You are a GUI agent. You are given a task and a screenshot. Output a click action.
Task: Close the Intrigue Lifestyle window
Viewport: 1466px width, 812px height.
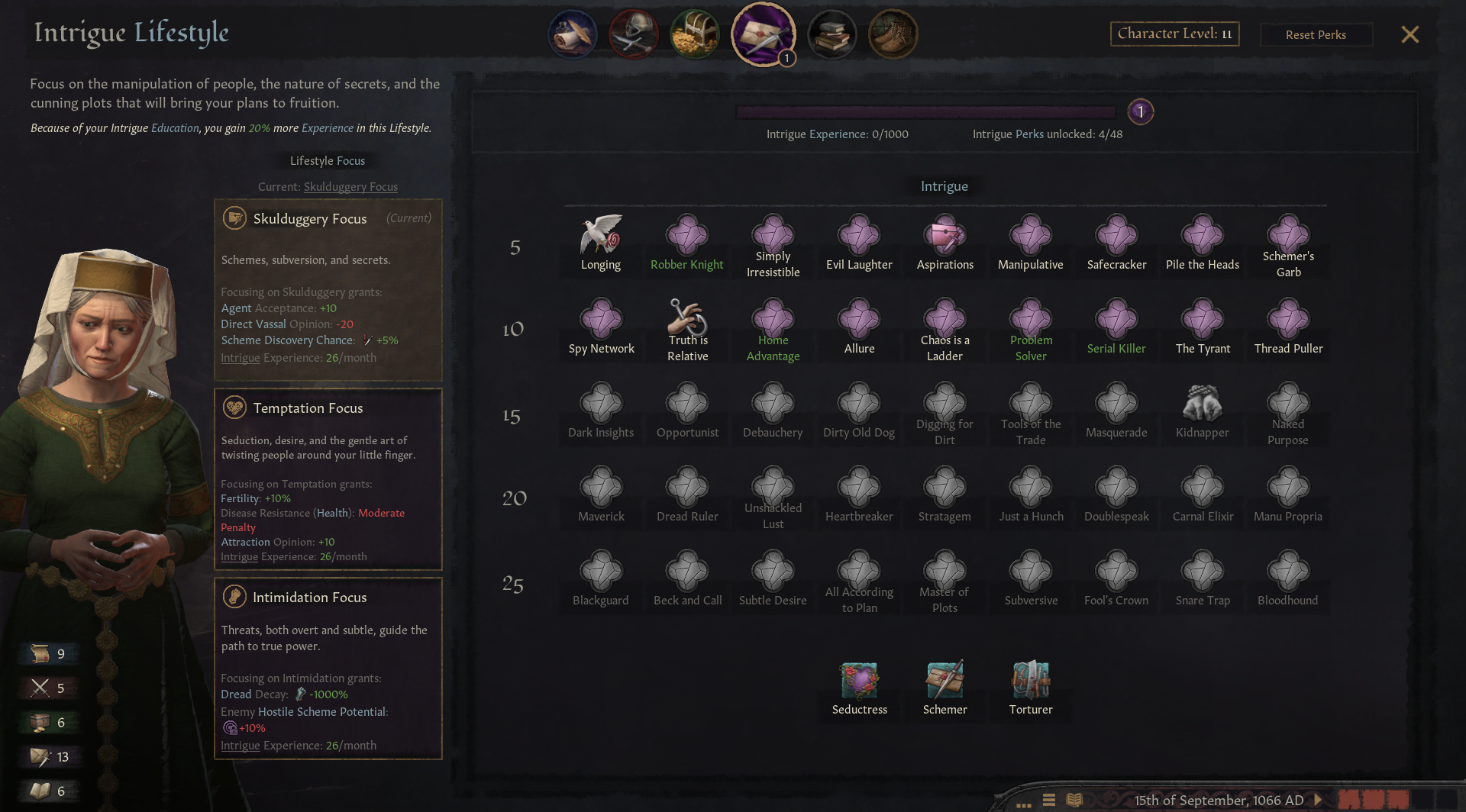(x=1409, y=34)
